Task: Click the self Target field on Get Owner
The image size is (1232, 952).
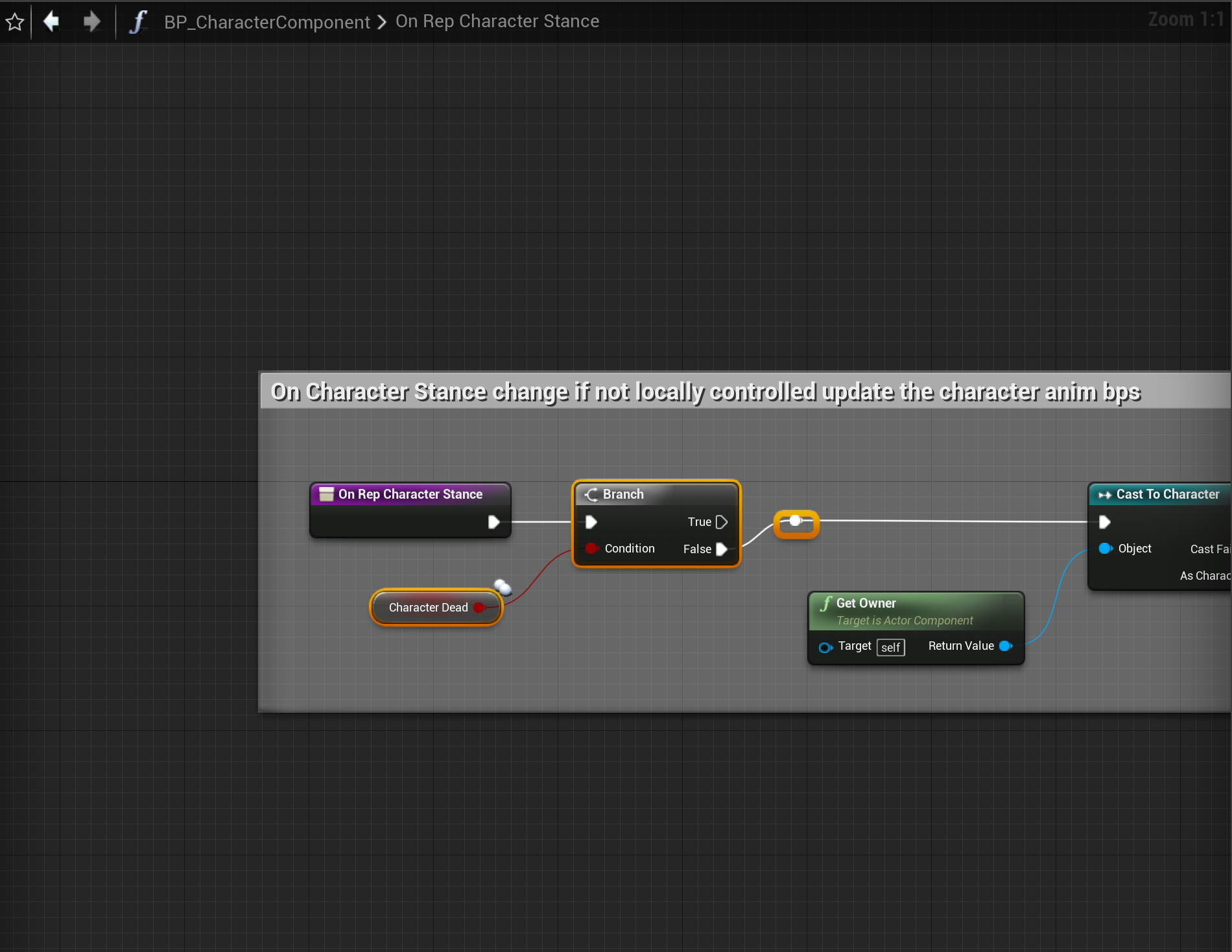Action: 890,647
